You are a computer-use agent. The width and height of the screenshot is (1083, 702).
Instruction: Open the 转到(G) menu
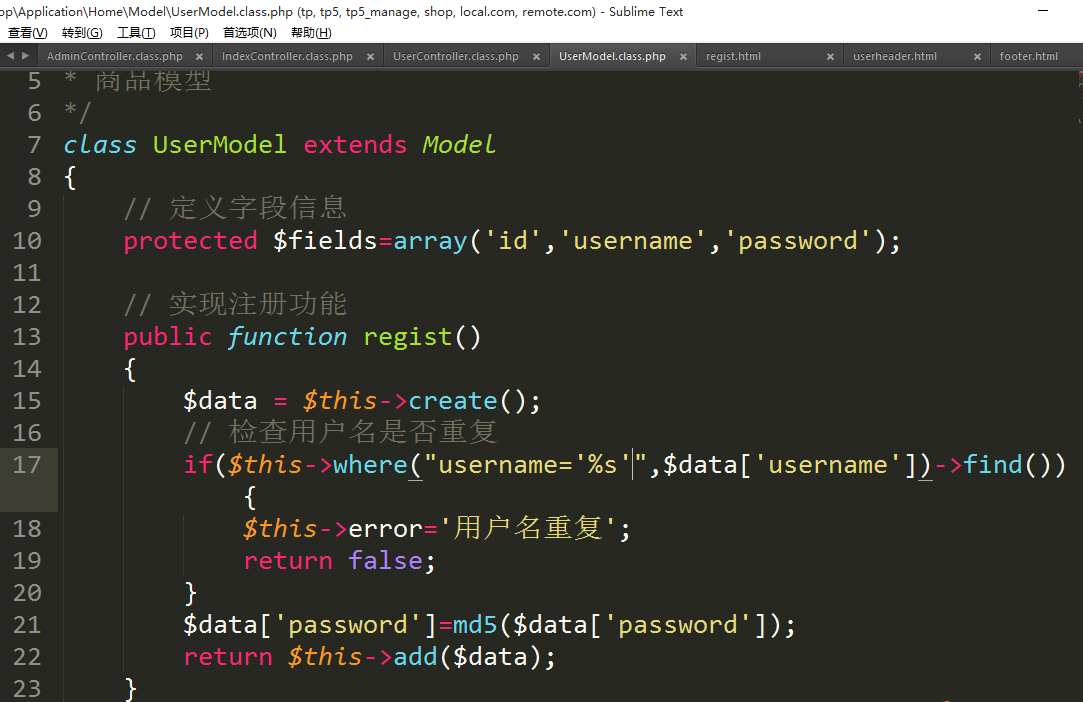81,33
